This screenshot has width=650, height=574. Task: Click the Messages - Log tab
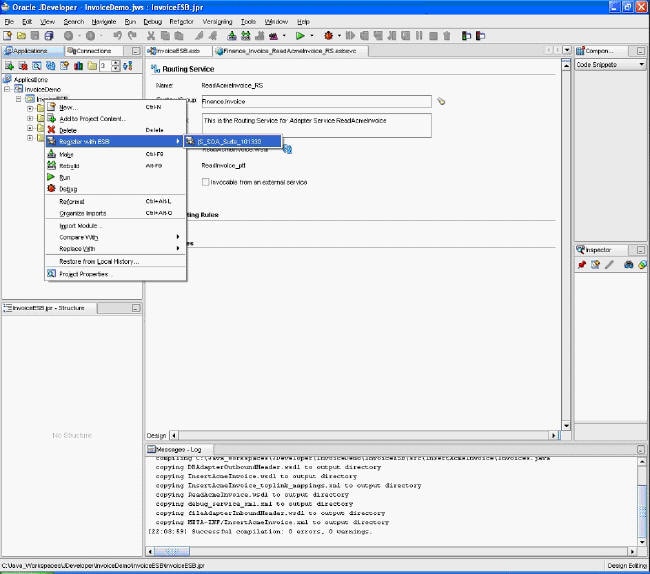pos(179,450)
